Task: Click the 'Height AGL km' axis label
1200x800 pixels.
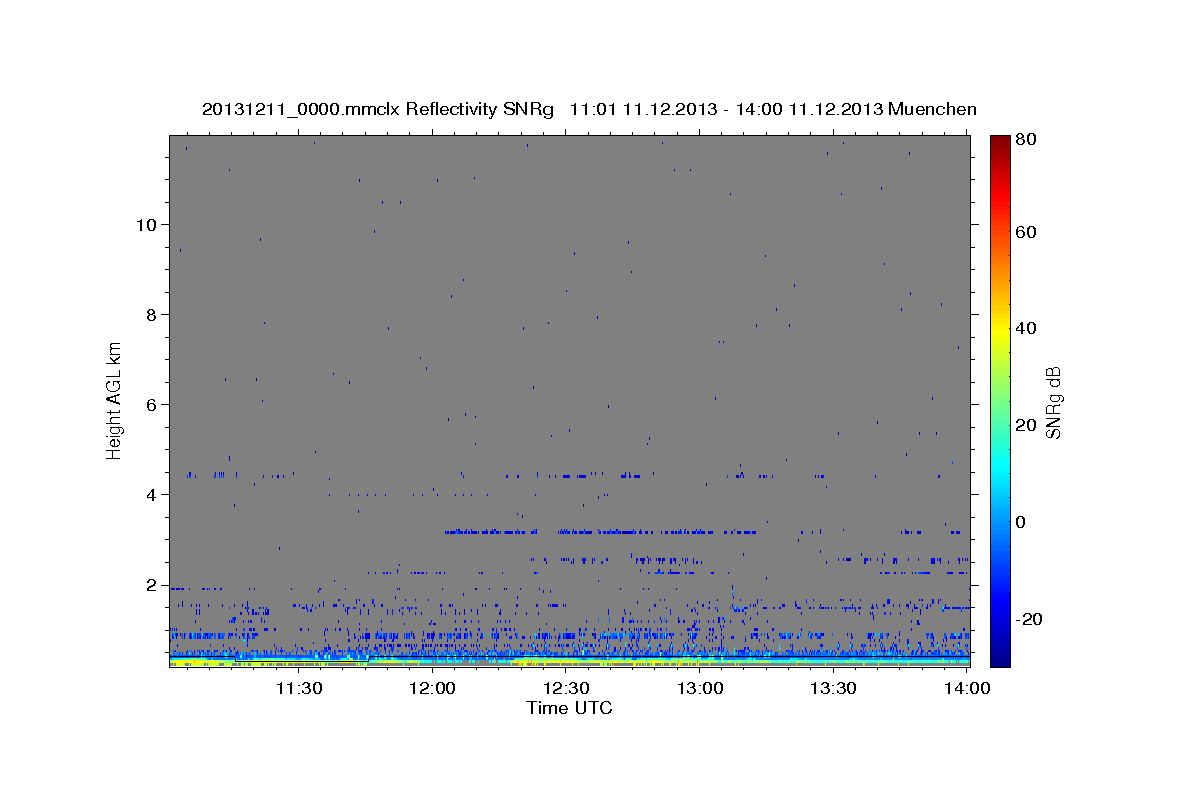Action: coord(115,400)
